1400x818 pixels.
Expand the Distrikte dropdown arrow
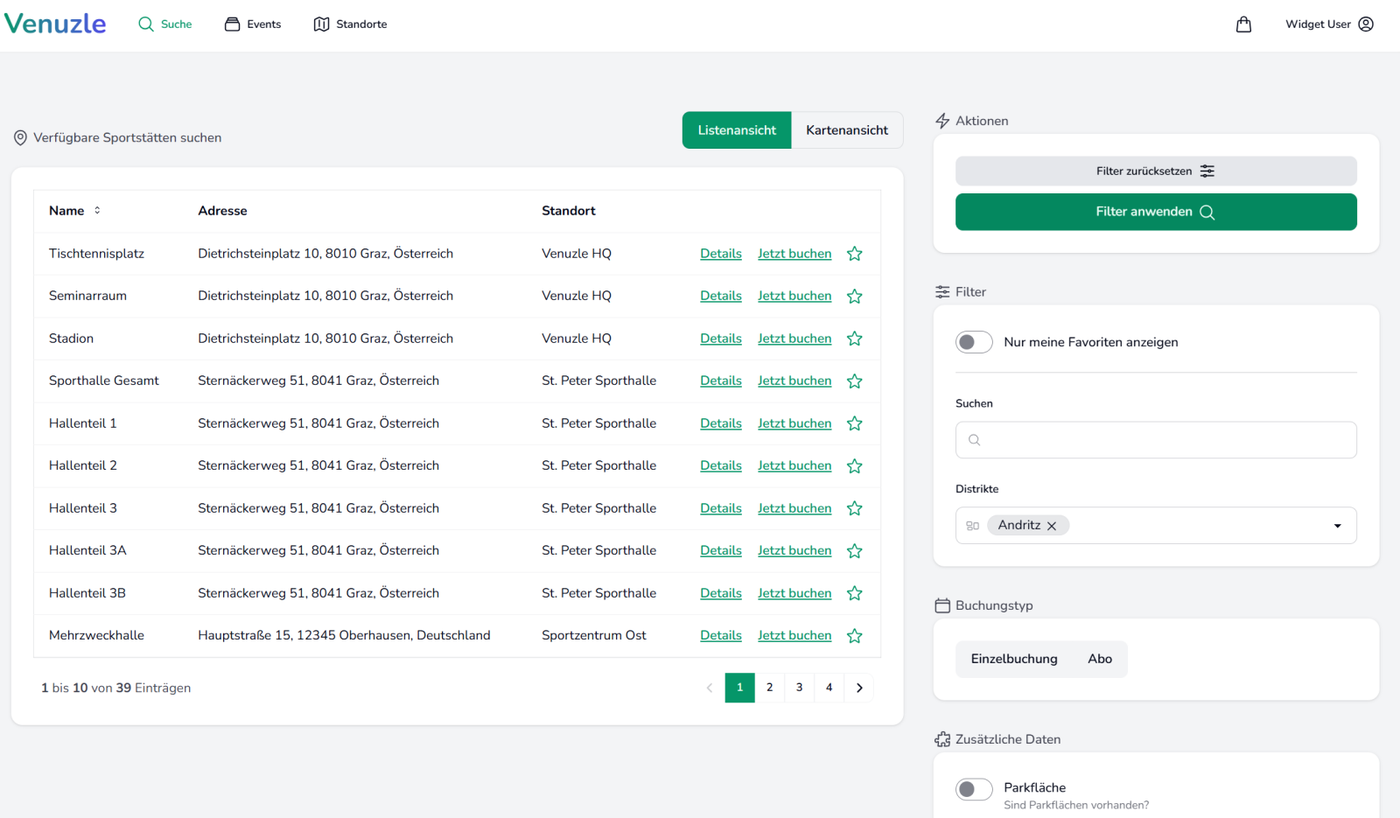(x=1337, y=526)
